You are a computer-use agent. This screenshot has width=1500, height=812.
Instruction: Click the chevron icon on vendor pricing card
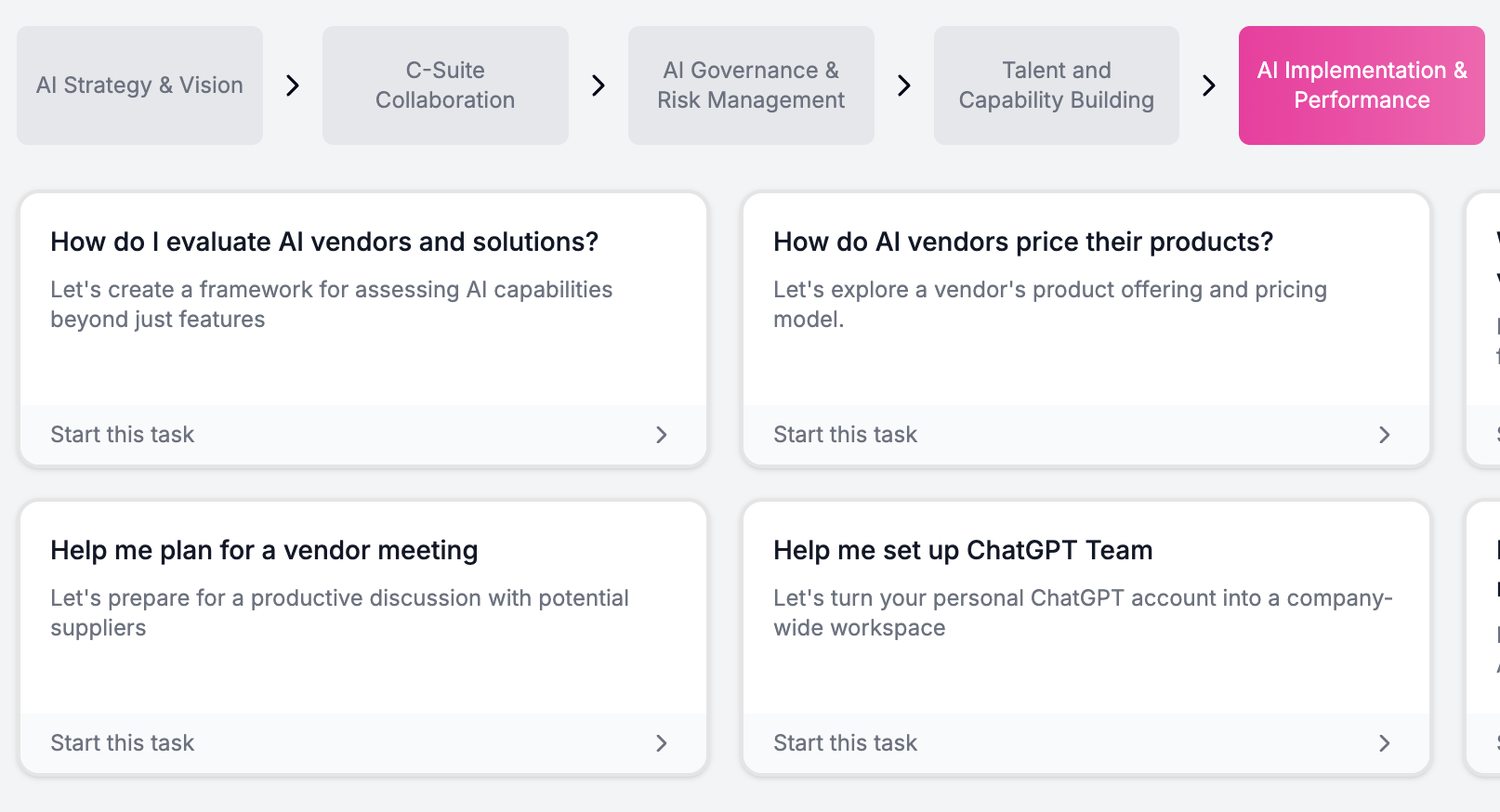(x=1384, y=435)
